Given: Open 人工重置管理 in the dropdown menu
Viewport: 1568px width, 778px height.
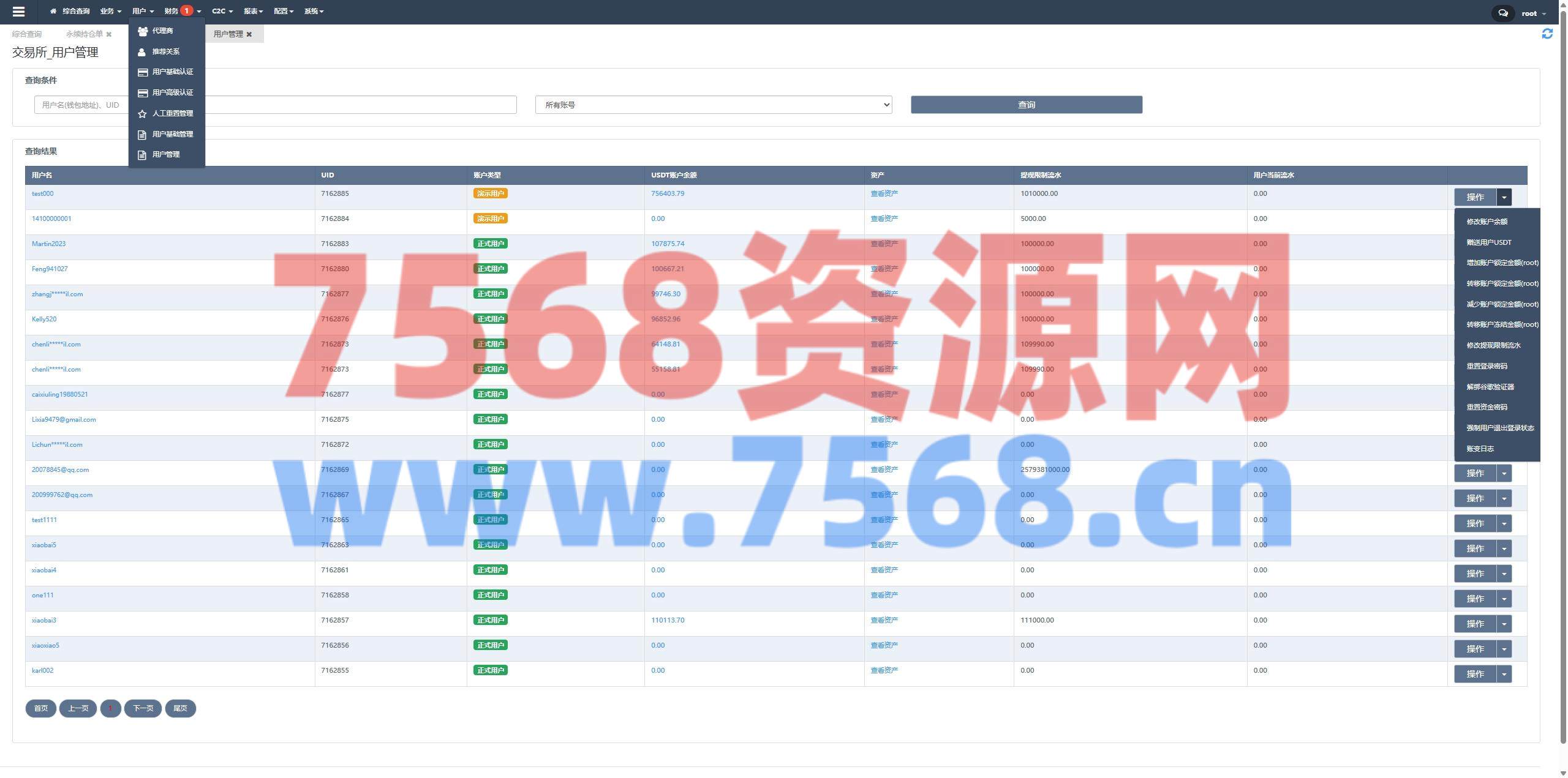Looking at the screenshot, I should (172, 113).
